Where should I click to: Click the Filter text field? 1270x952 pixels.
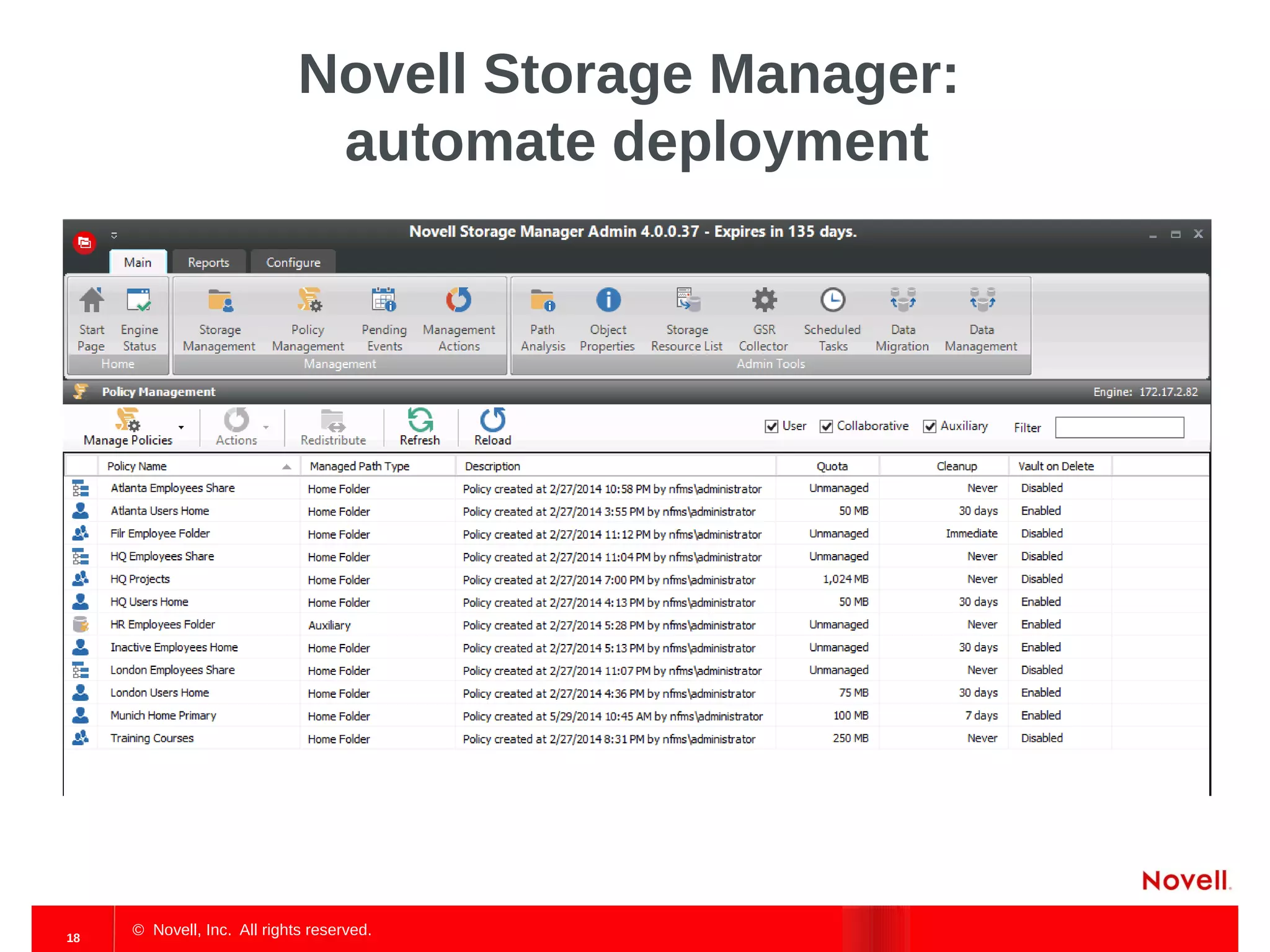[1119, 428]
